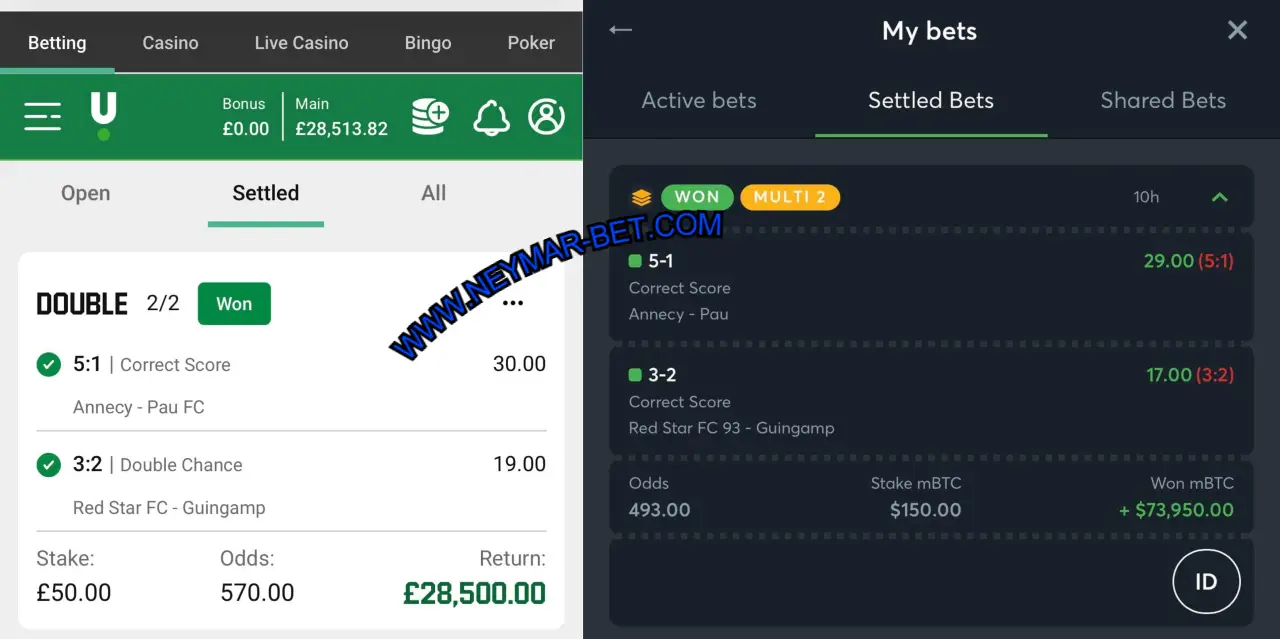Expand the Main balance £28,513.82

click(x=341, y=117)
